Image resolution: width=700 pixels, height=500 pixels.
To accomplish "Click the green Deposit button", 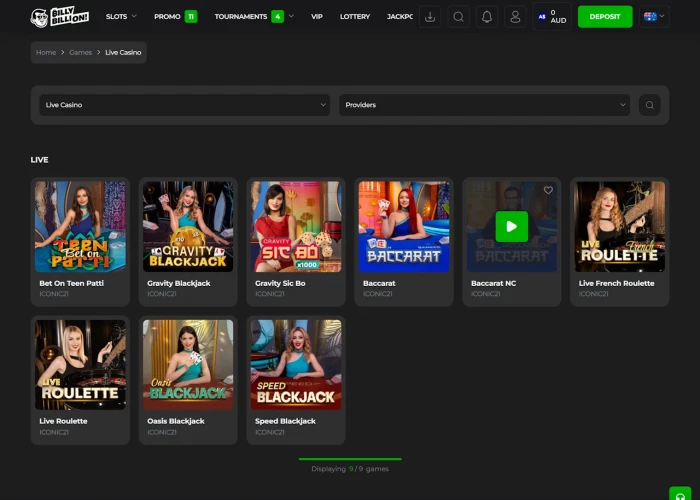I will point(605,17).
